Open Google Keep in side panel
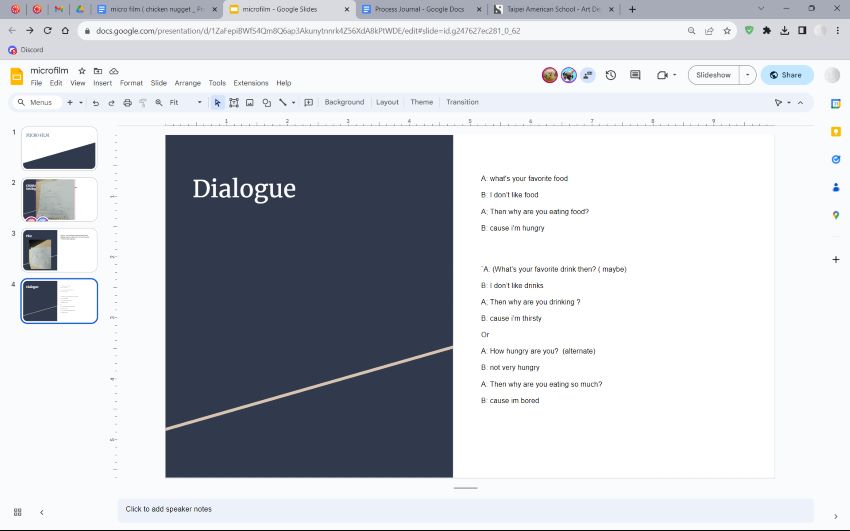This screenshot has width=850, height=531. 836,131
